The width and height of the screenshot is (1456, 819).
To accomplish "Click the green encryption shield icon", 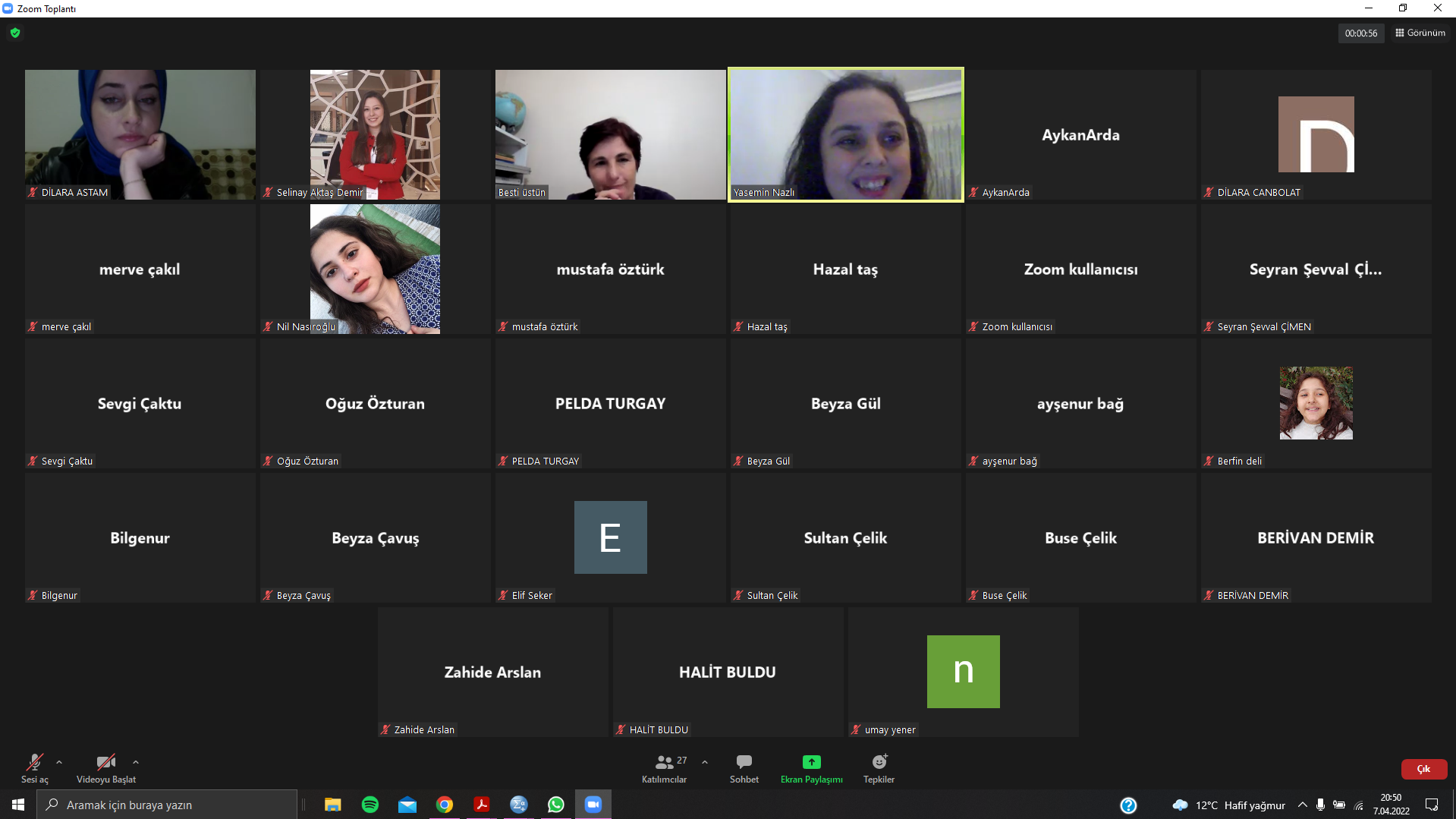I will point(15,33).
